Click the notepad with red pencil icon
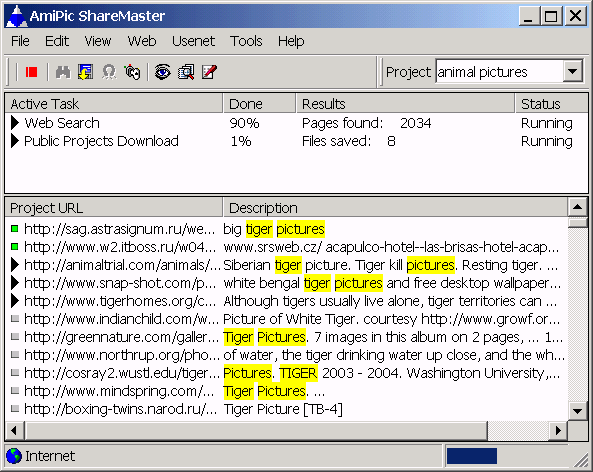Image resolution: width=593 pixels, height=472 pixels. click(x=209, y=72)
